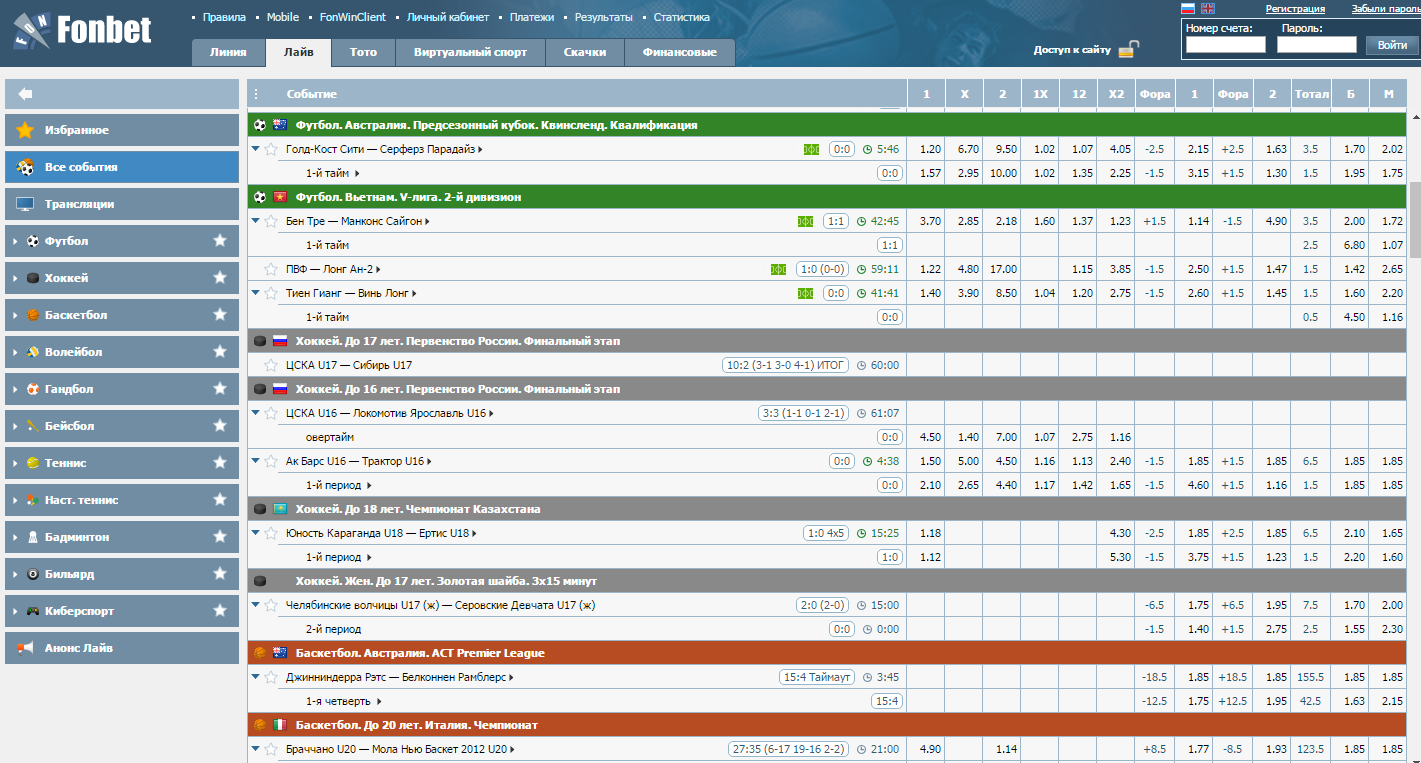Open the Личный кабинет link
Screen dimensions: 1421x763
(448, 17)
